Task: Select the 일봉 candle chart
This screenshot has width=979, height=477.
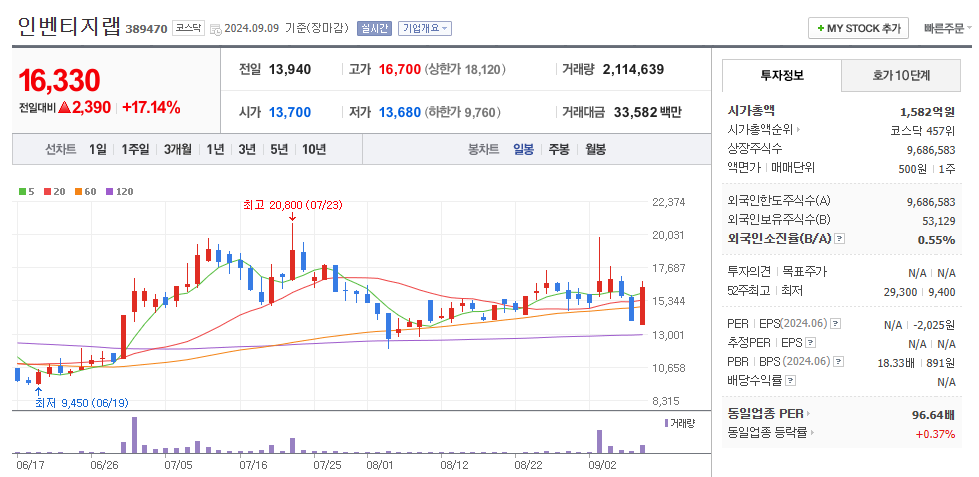Action: coord(523,150)
